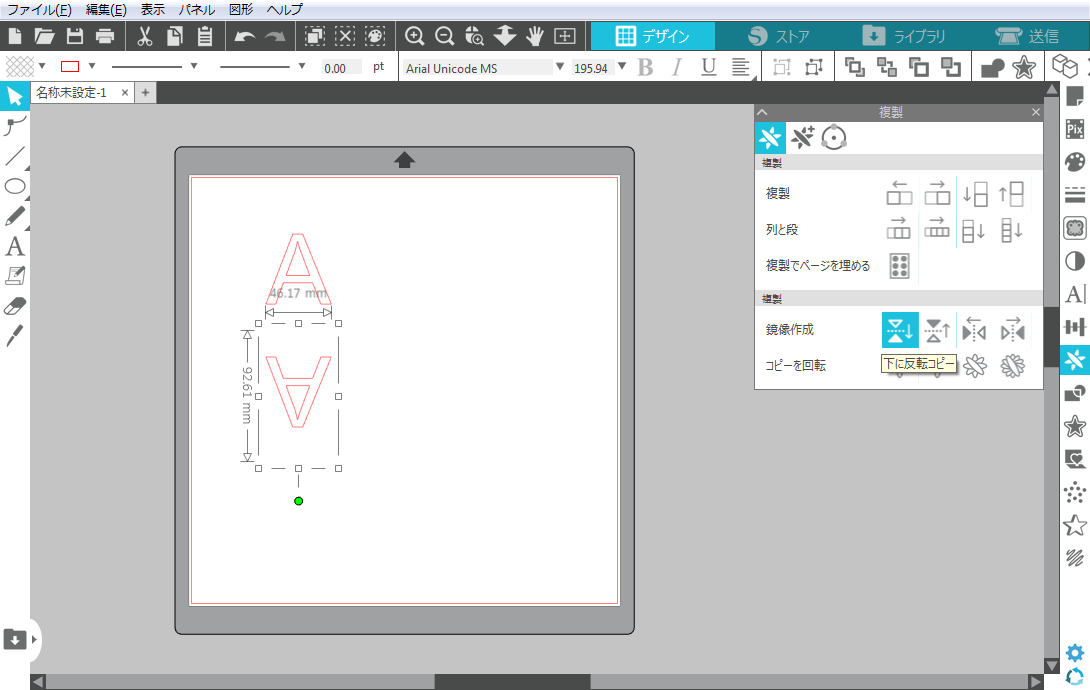Open the Pix panel in right sidebar
The width and height of the screenshot is (1090, 690).
[x=1075, y=128]
